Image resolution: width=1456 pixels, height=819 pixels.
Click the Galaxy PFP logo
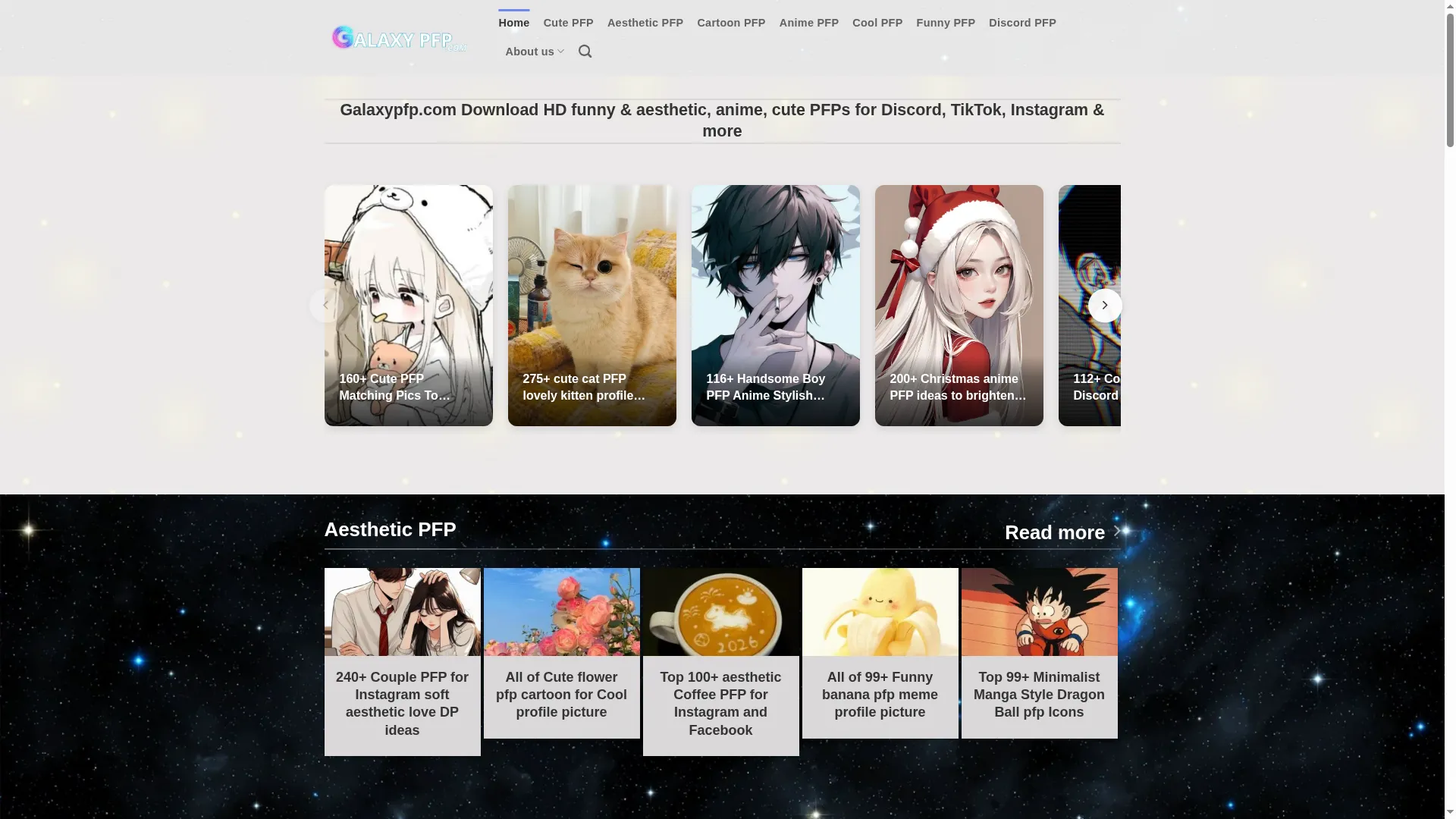click(399, 38)
